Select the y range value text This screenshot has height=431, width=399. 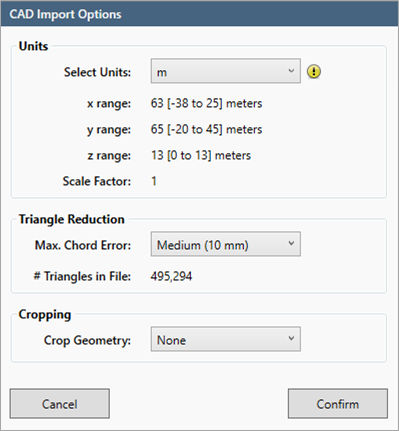206,129
